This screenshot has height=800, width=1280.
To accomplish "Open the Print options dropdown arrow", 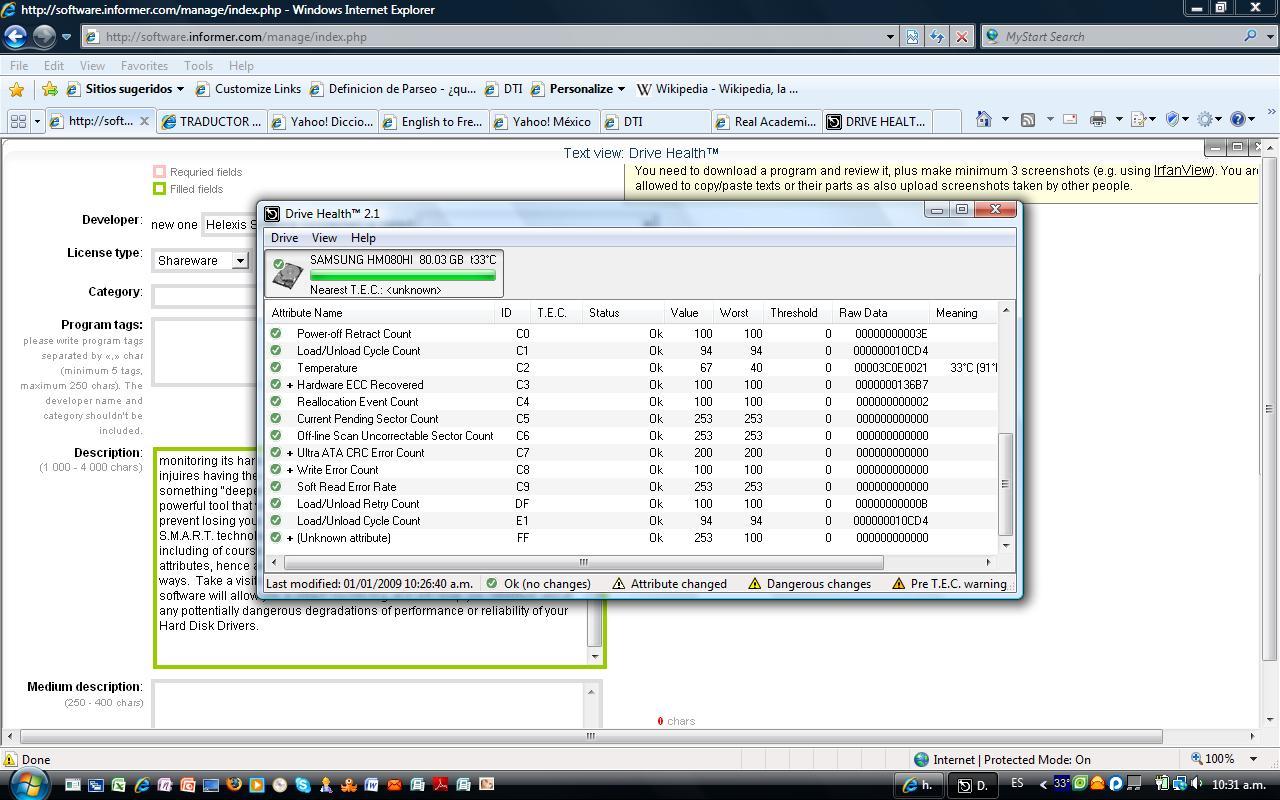I will click(1118, 119).
